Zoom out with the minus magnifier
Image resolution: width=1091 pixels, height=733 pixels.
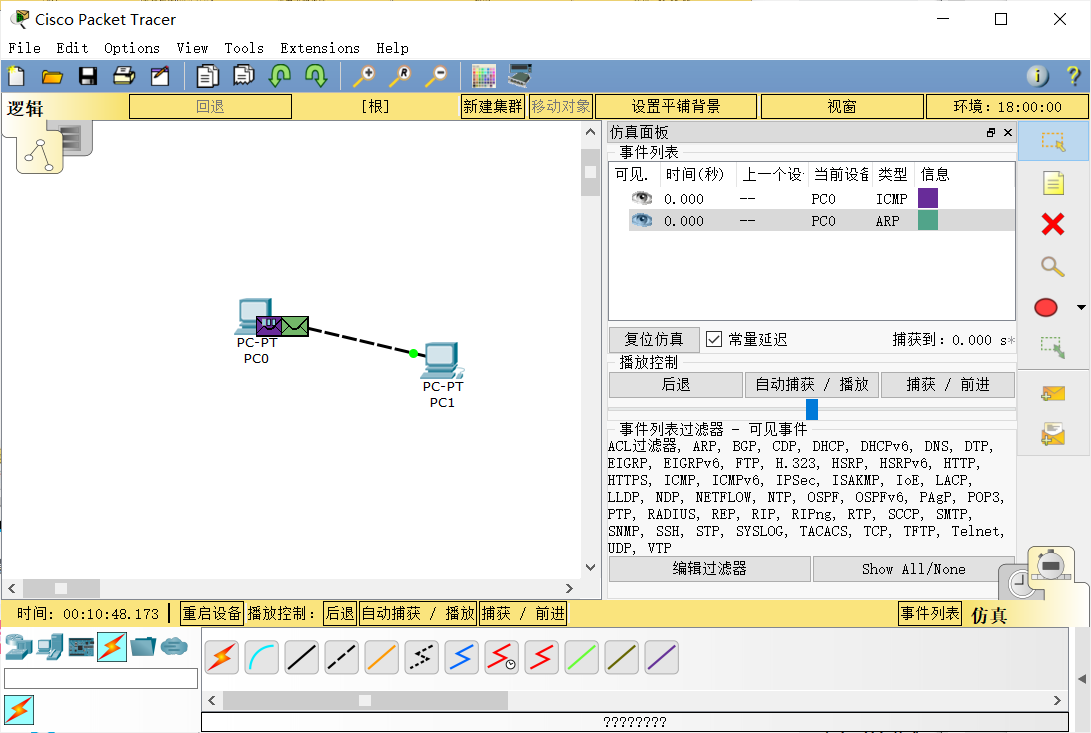pyautogui.click(x=436, y=76)
